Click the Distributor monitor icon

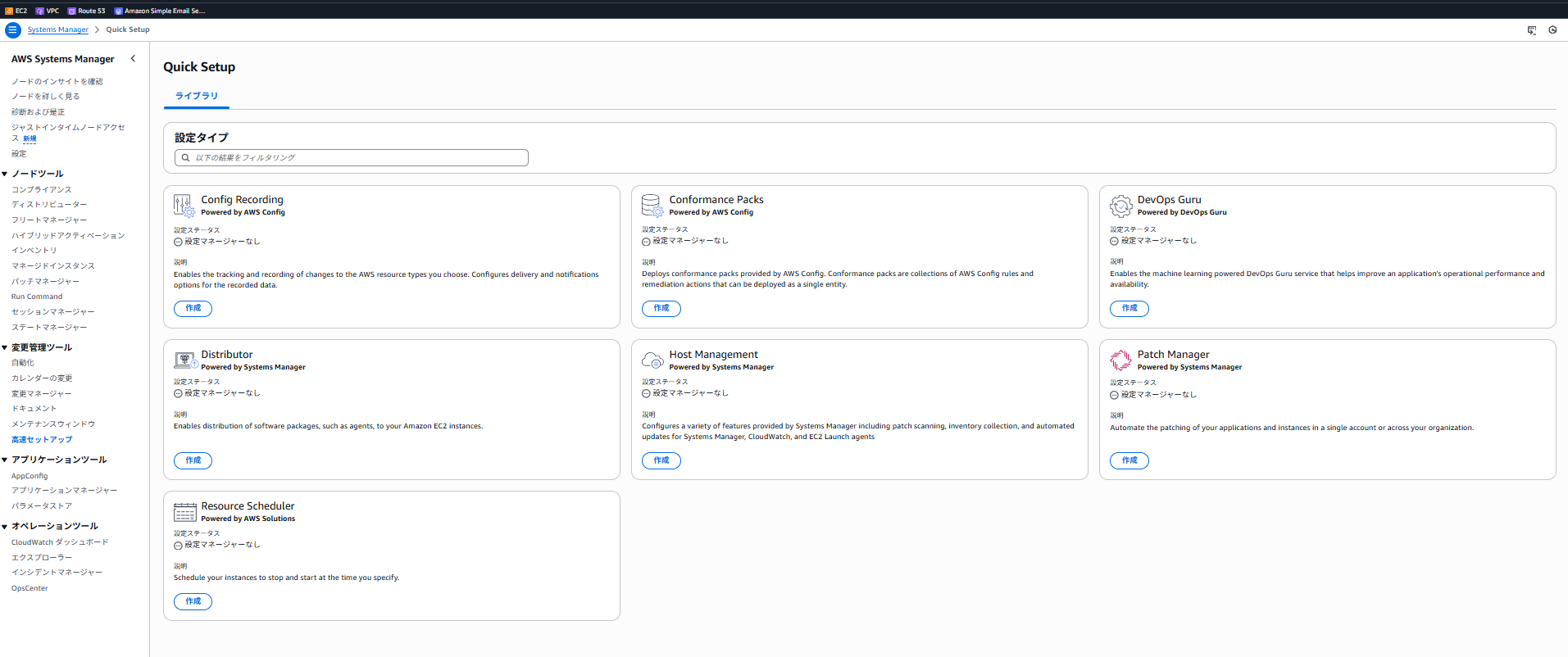coord(184,360)
